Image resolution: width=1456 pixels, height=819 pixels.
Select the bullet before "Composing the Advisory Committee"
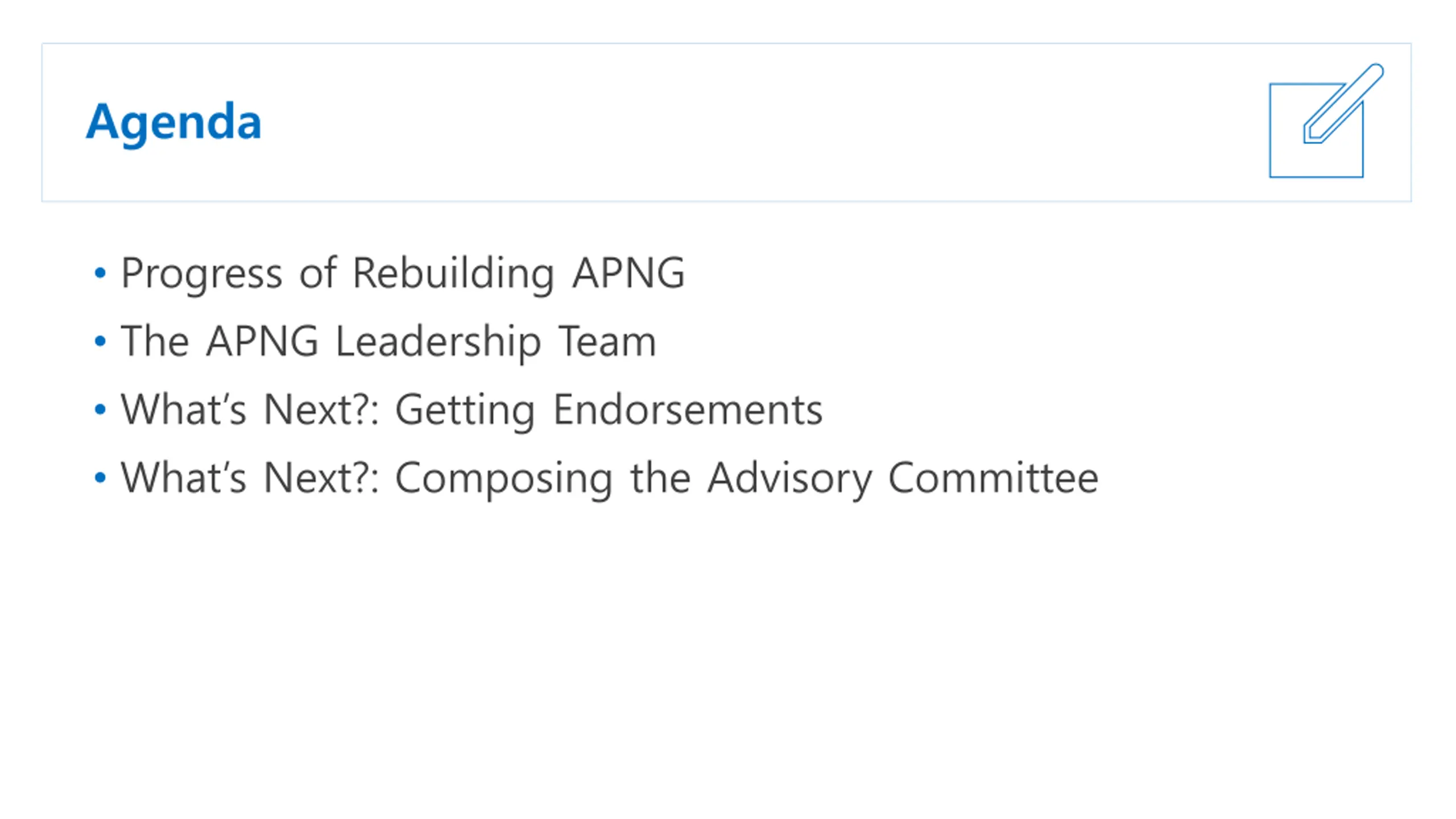click(x=100, y=478)
